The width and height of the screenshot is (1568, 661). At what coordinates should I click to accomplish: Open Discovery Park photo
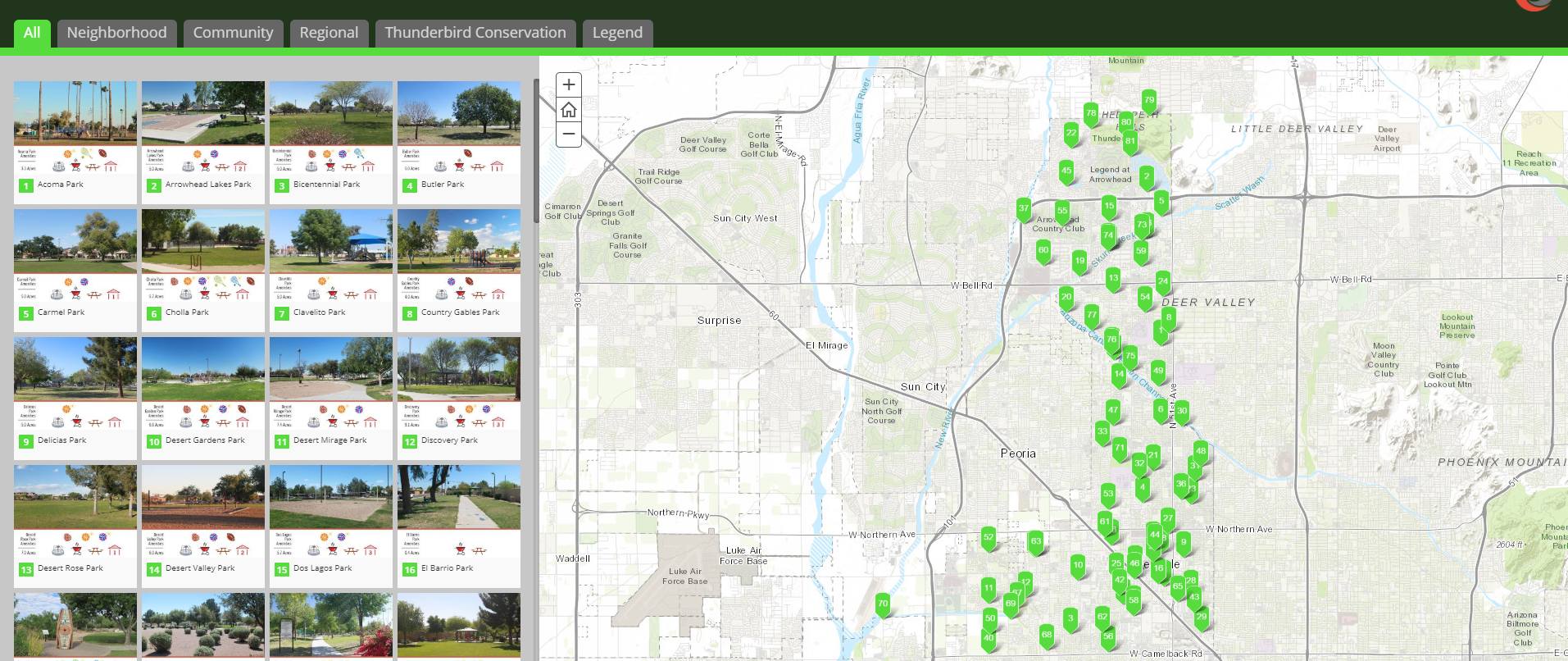[459, 369]
